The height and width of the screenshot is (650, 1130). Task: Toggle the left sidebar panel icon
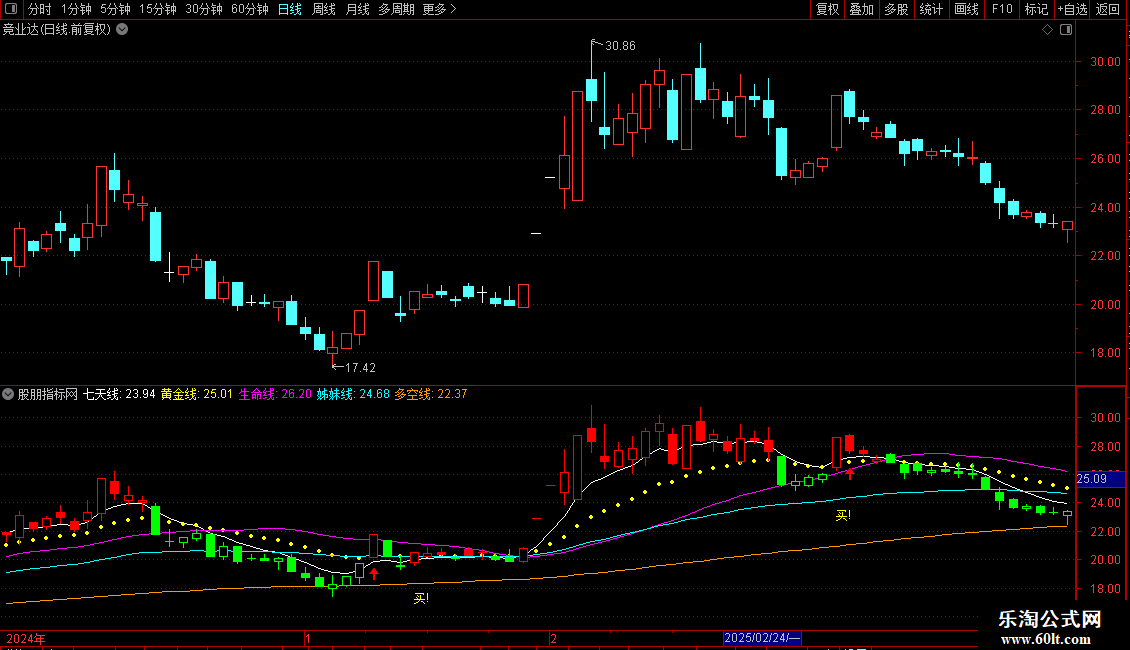11,9
